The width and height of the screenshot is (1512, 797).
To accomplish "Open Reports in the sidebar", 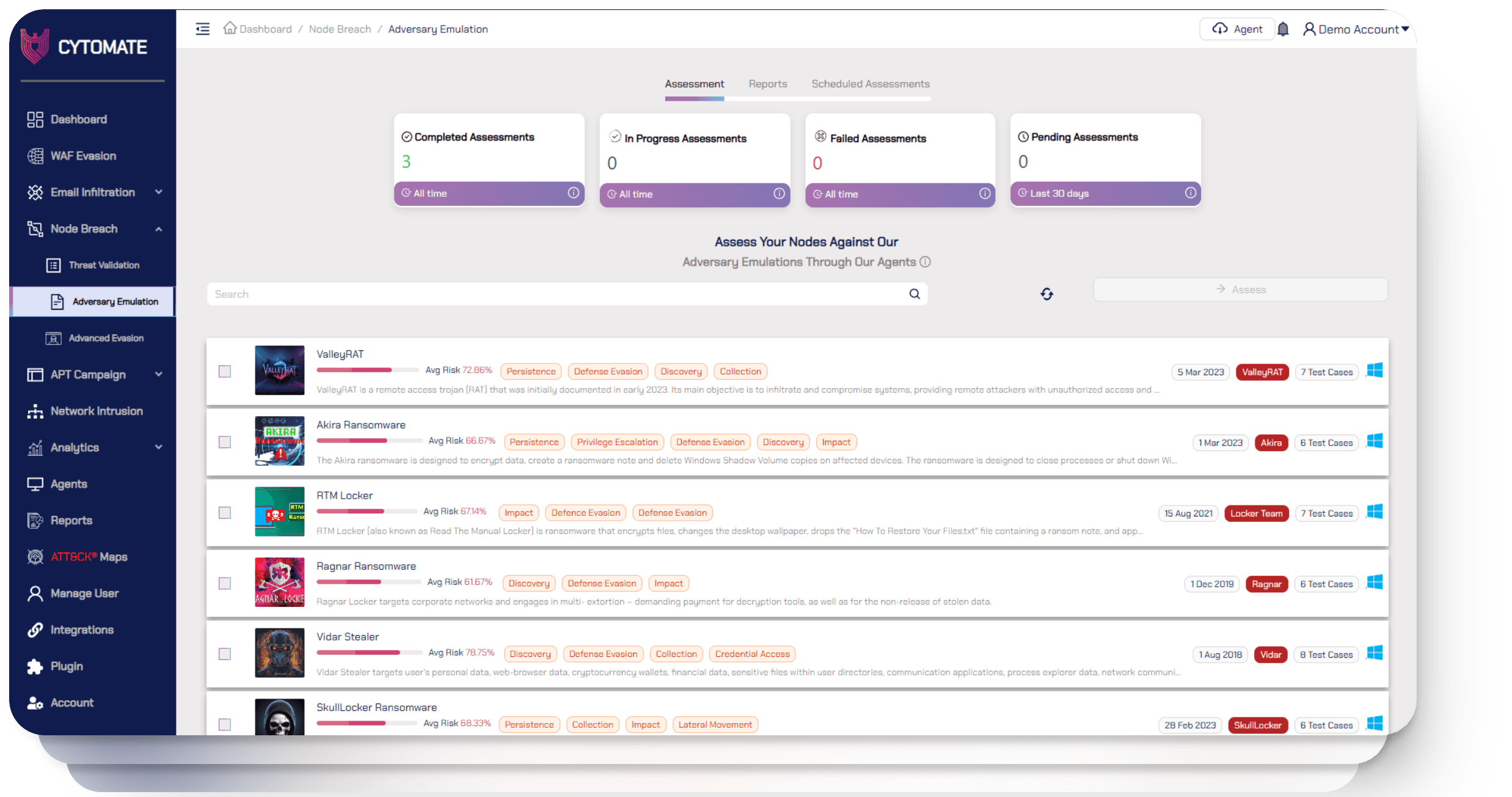I will (x=60, y=521).
